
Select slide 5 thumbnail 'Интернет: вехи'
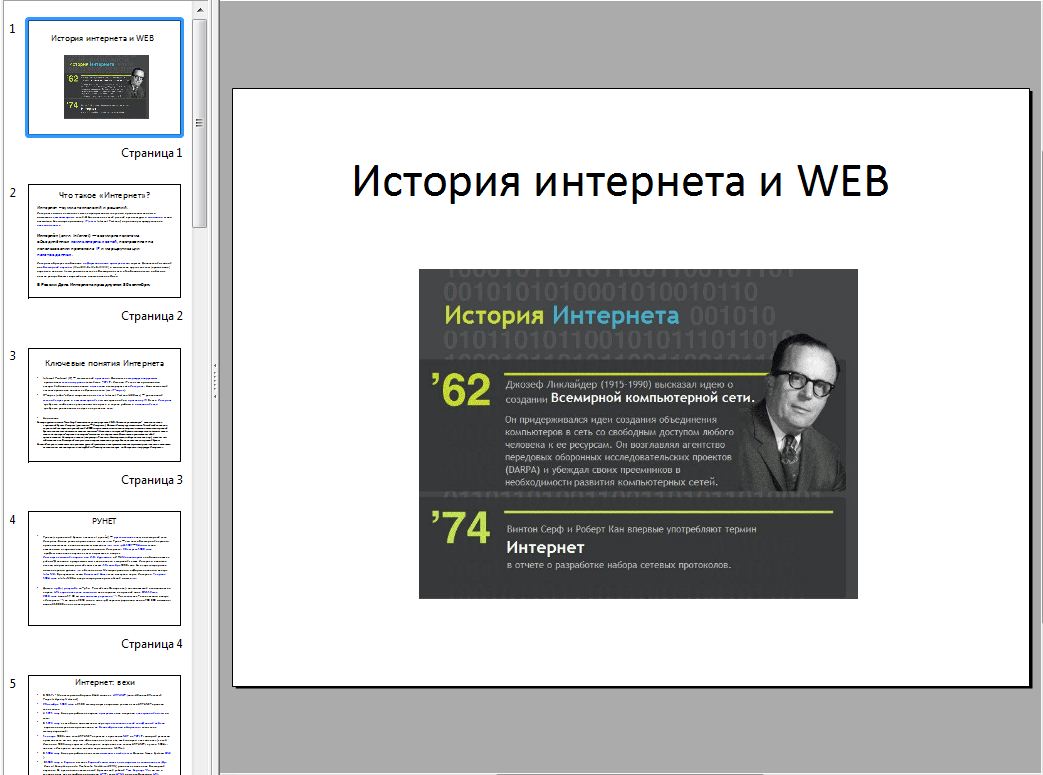(x=104, y=725)
